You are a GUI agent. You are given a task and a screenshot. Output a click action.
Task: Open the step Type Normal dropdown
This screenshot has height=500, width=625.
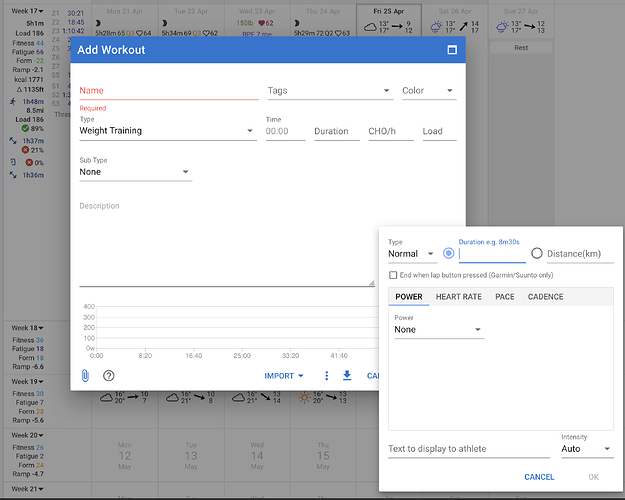tap(412, 254)
